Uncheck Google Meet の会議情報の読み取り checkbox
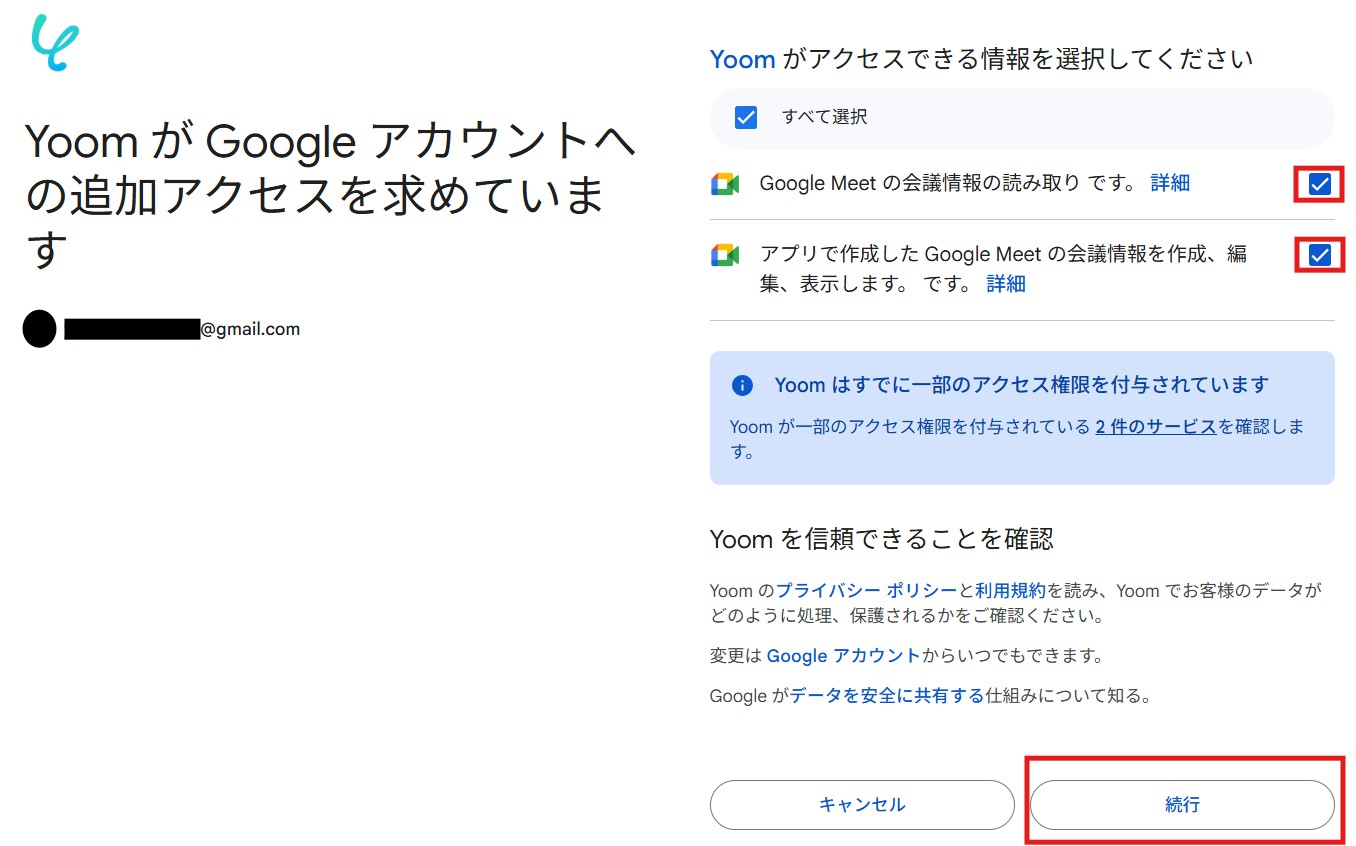Viewport: 1356px width, 846px height. point(1320,184)
